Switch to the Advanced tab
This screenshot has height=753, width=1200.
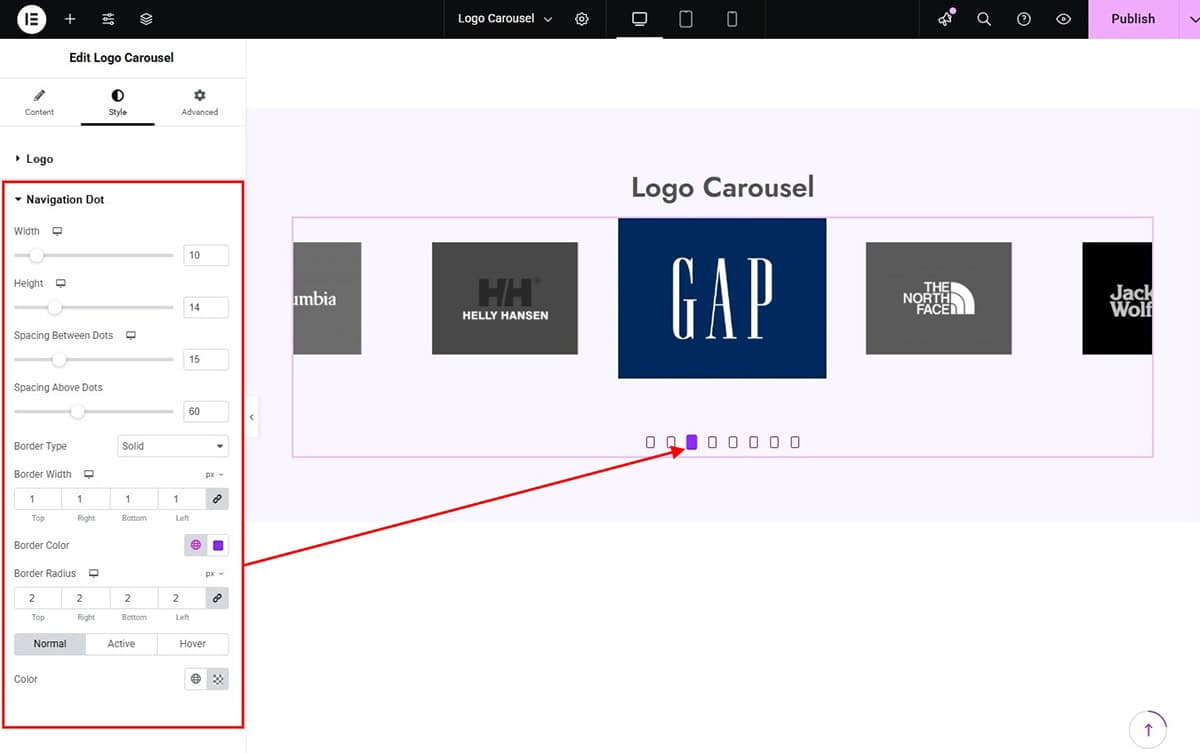click(199, 102)
